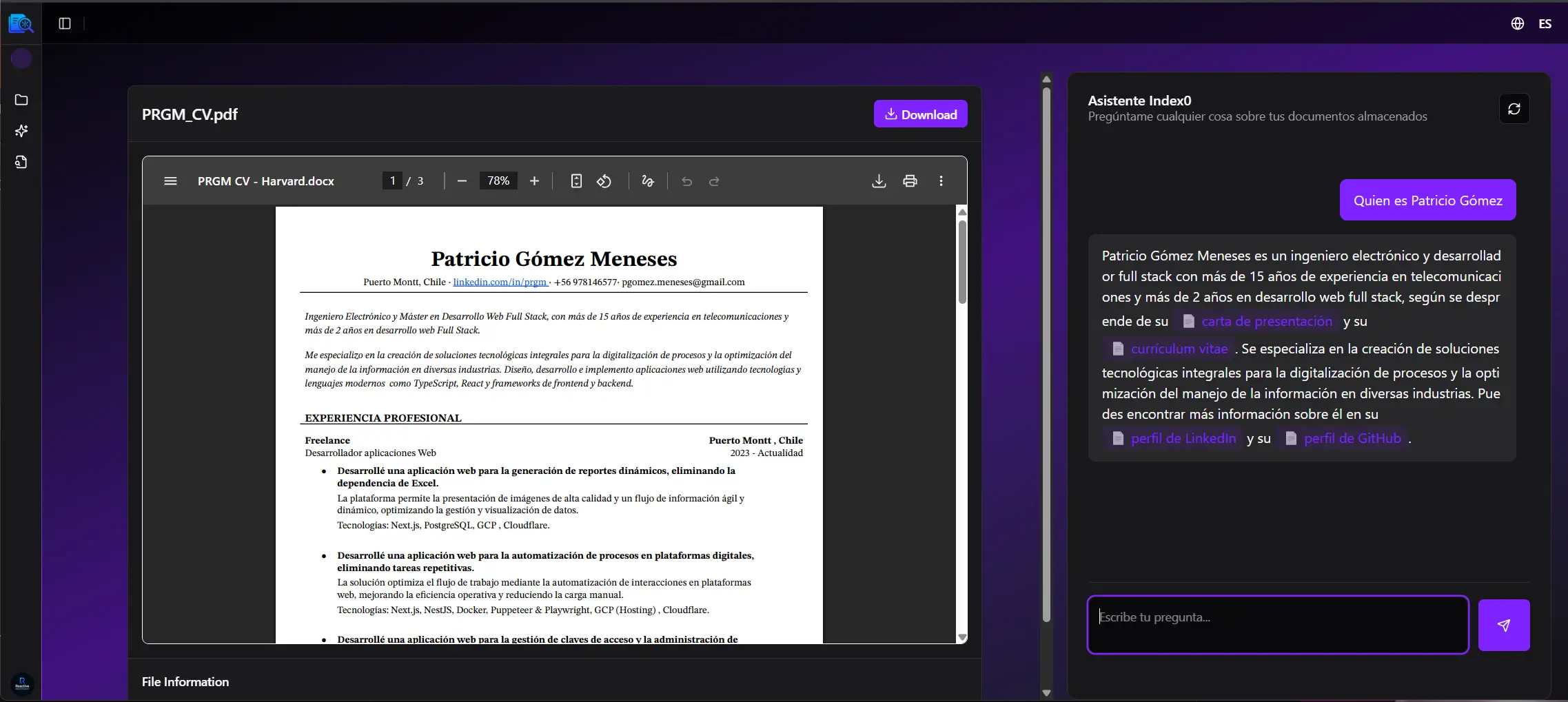Screen dimensions: 1568x702
Task: Reset the Asistente Index0 conversation
Action: click(x=1514, y=109)
